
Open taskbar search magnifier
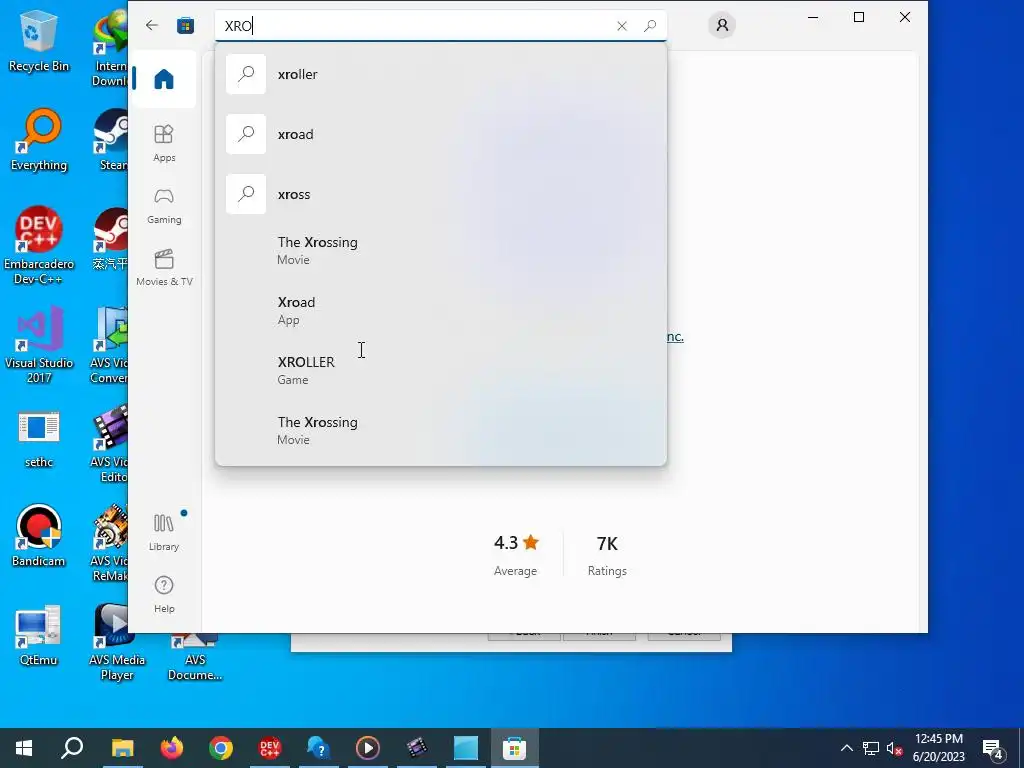point(72,748)
